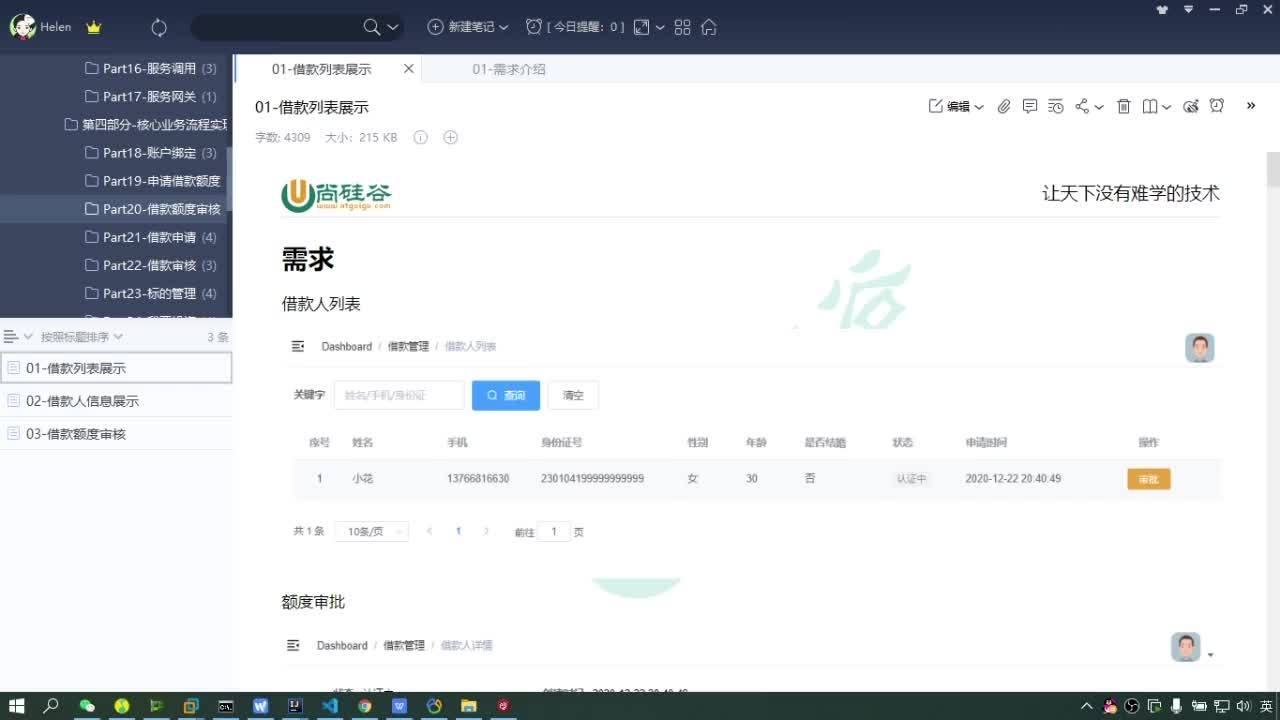Click the search magnifier icon

371,27
